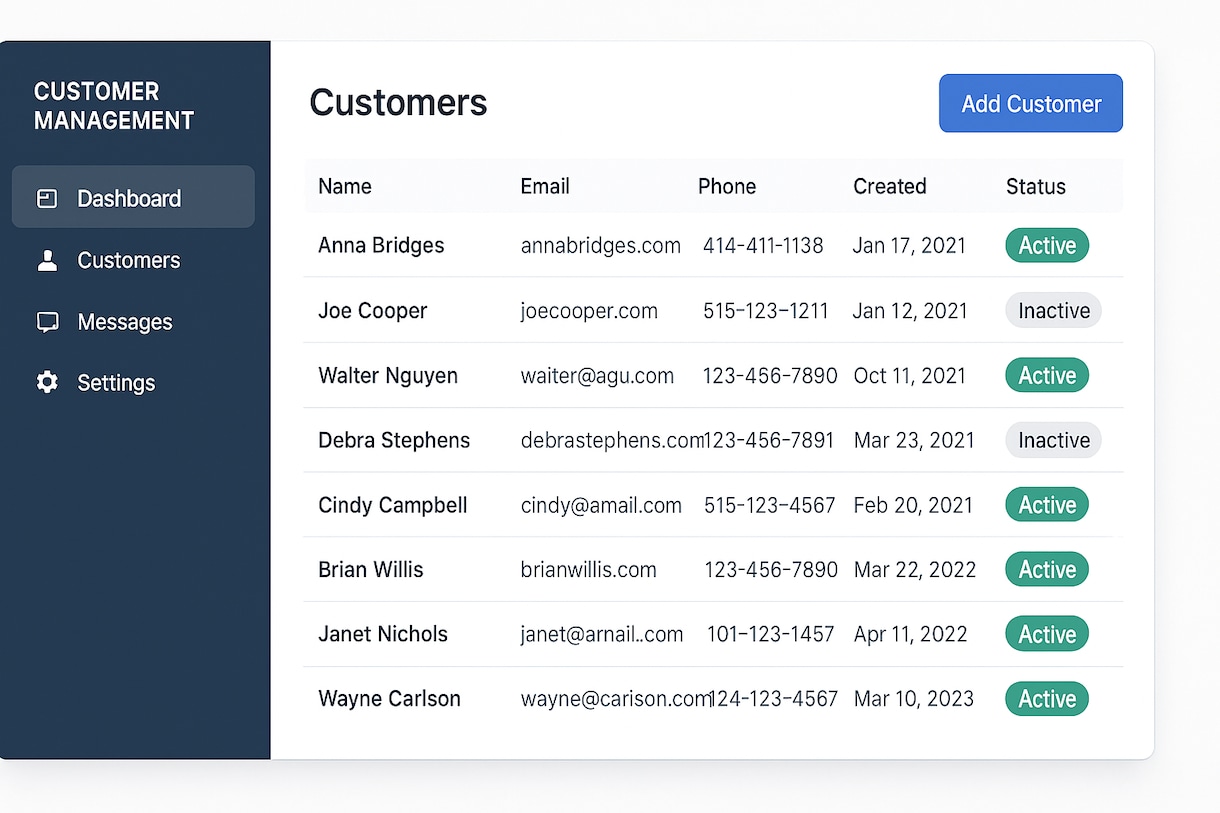
Task: Click the email waiter@agu.com
Action: point(597,376)
